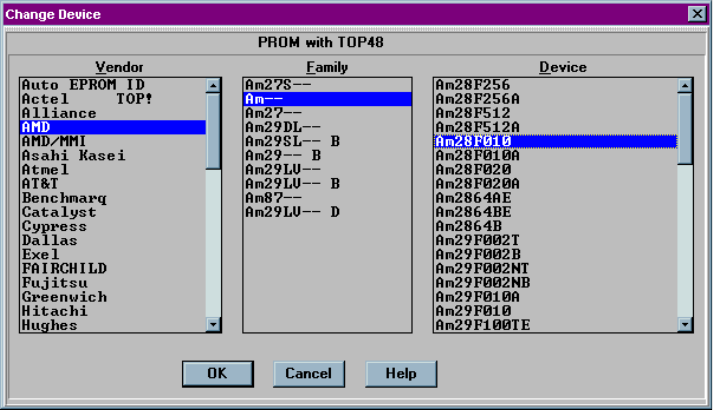Select vendor Exel
The width and height of the screenshot is (713, 410).
(x=113, y=255)
